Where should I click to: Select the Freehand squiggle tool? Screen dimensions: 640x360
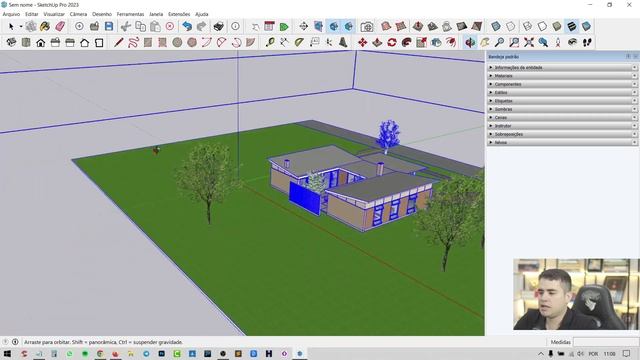[133, 42]
